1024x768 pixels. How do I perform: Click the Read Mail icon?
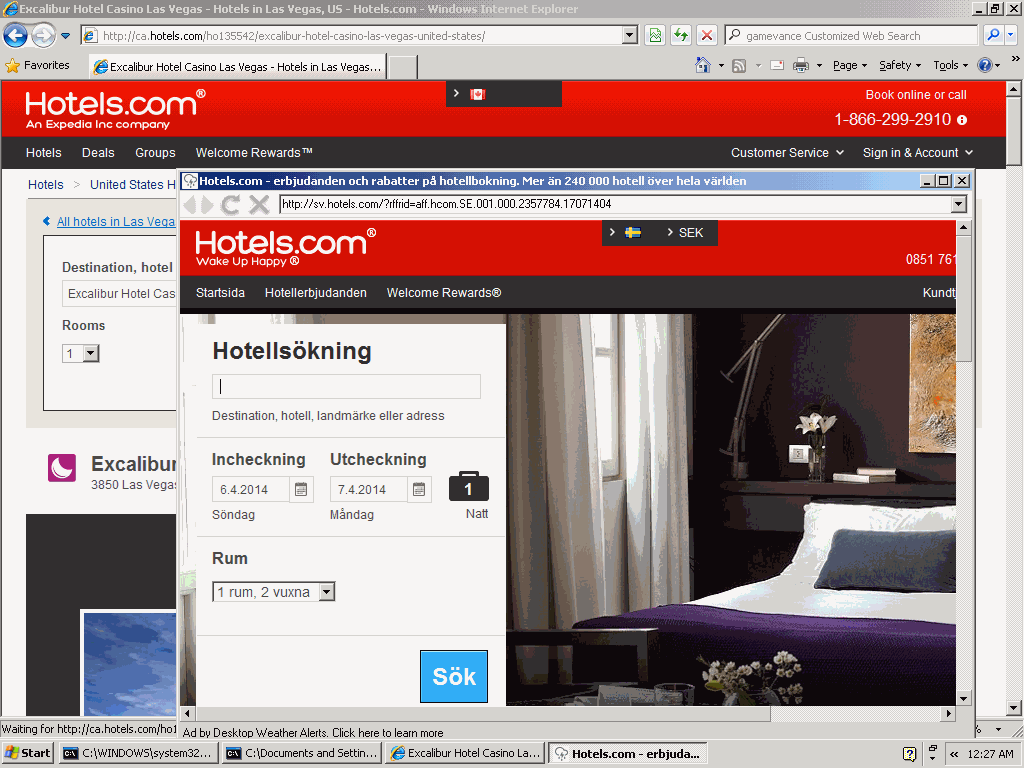pyautogui.click(x=777, y=65)
